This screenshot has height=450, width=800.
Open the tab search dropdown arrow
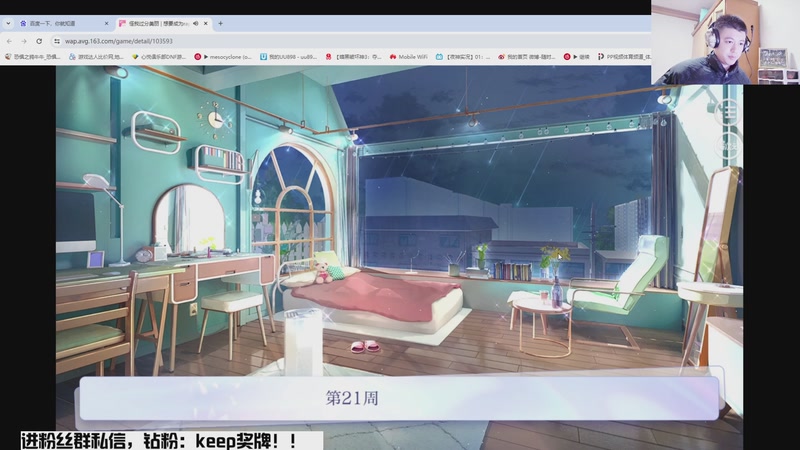tap(8, 23)
